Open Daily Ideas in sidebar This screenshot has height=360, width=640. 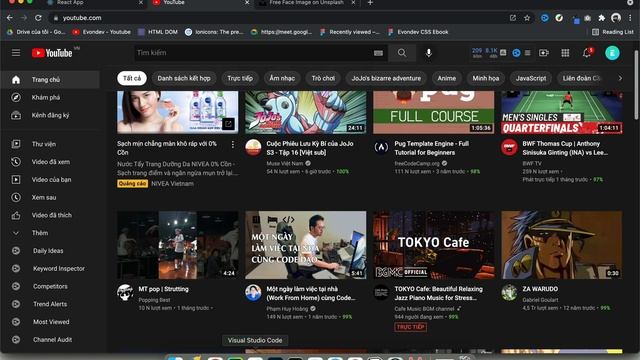(50, 251)
